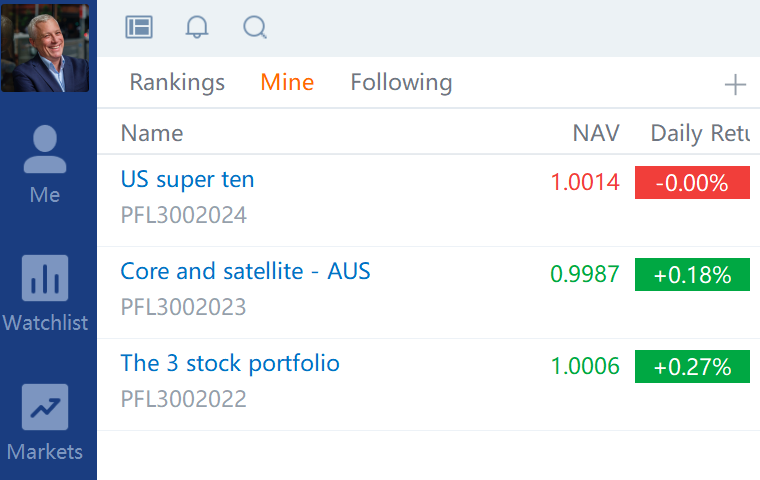Open the US super ten portfolio
The height and width of the screenshot is (480, 760).
tap(187, 180)
